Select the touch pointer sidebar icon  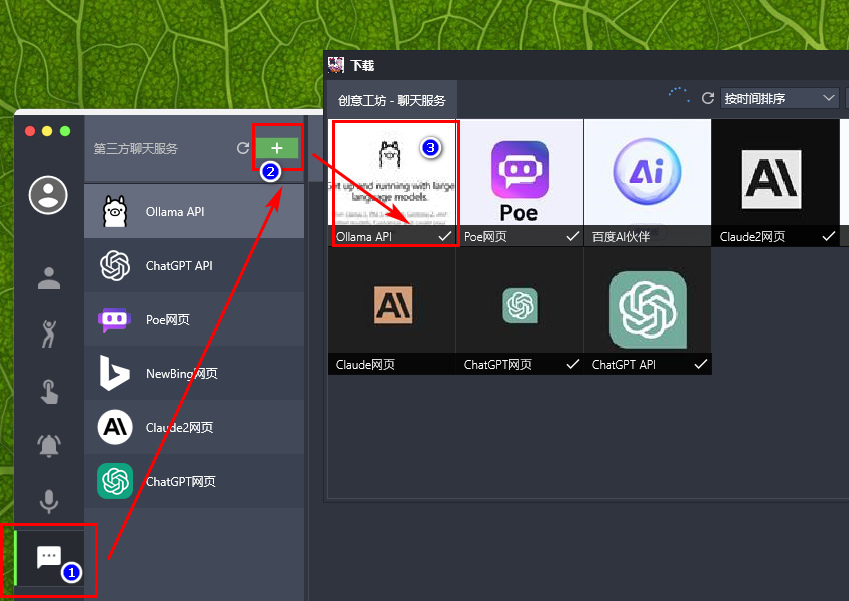pyautogui.click(x=49, y=391)
